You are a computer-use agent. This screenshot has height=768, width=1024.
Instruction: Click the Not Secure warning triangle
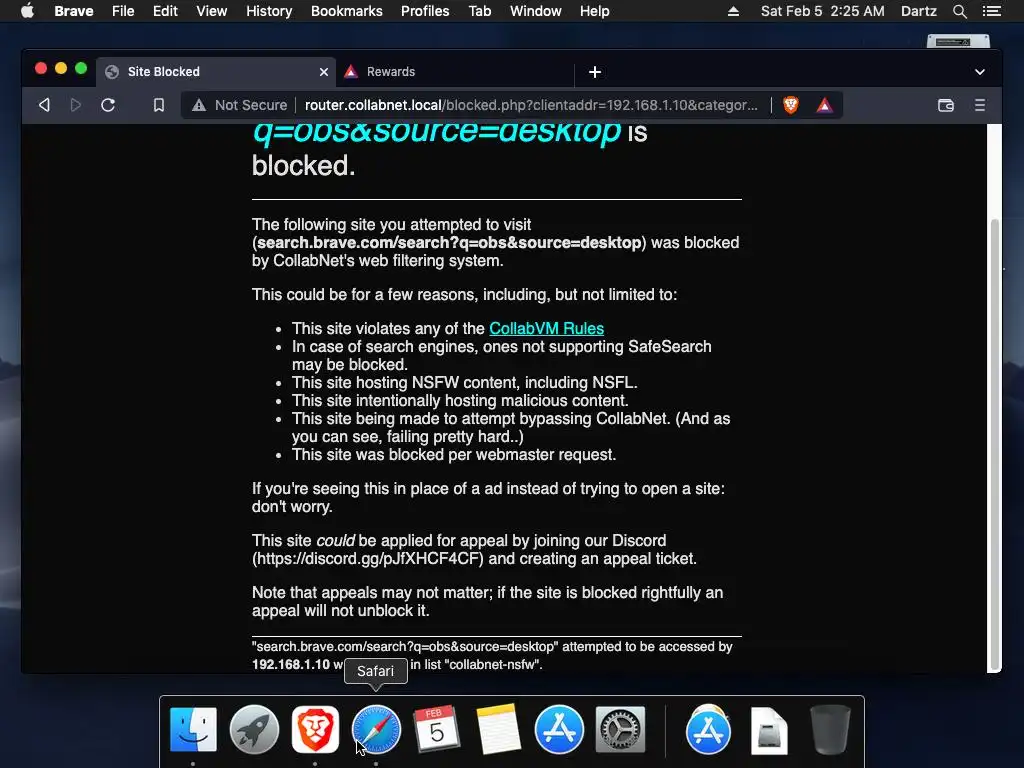click(x=199, y=105)
